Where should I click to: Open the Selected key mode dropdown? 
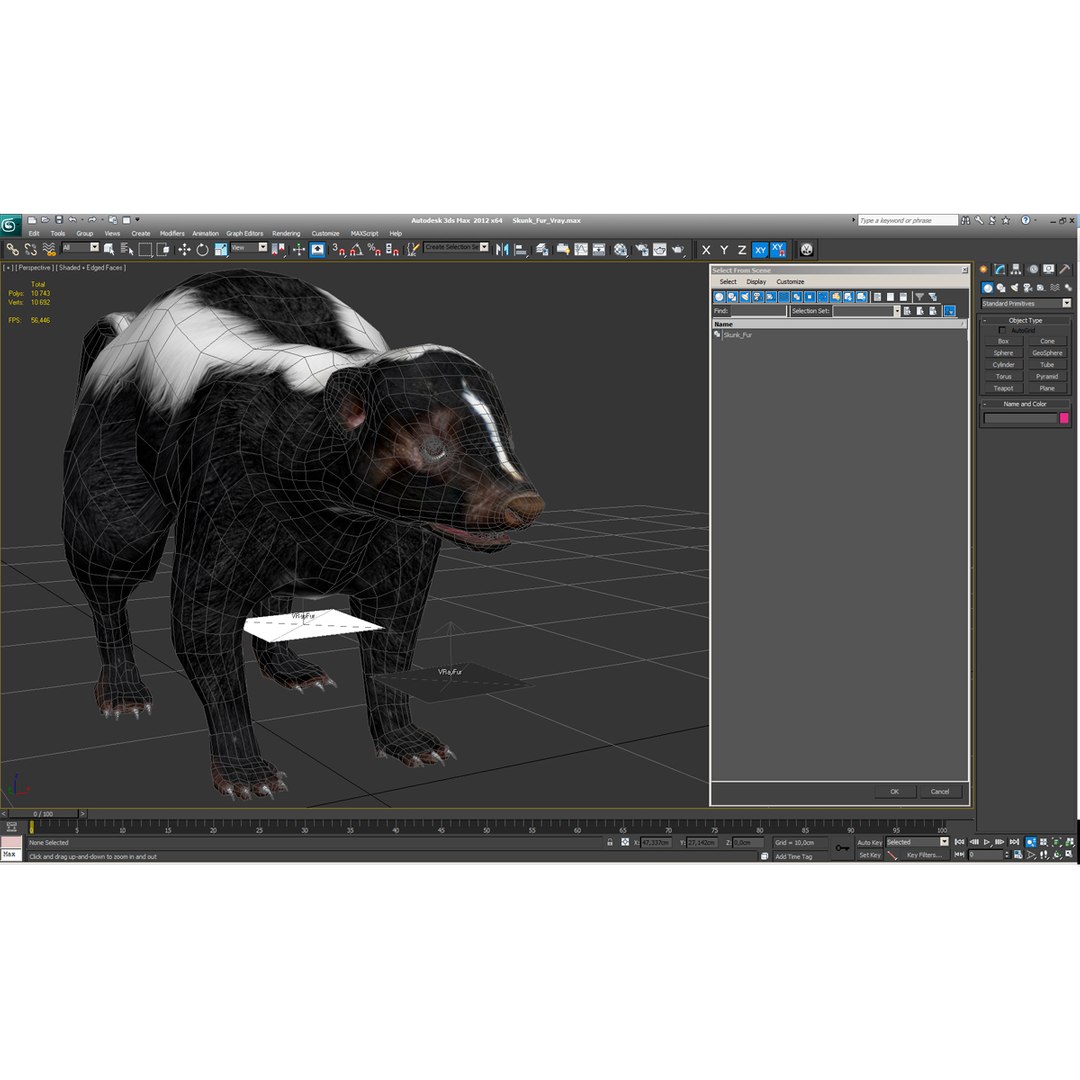click(917, 842)
